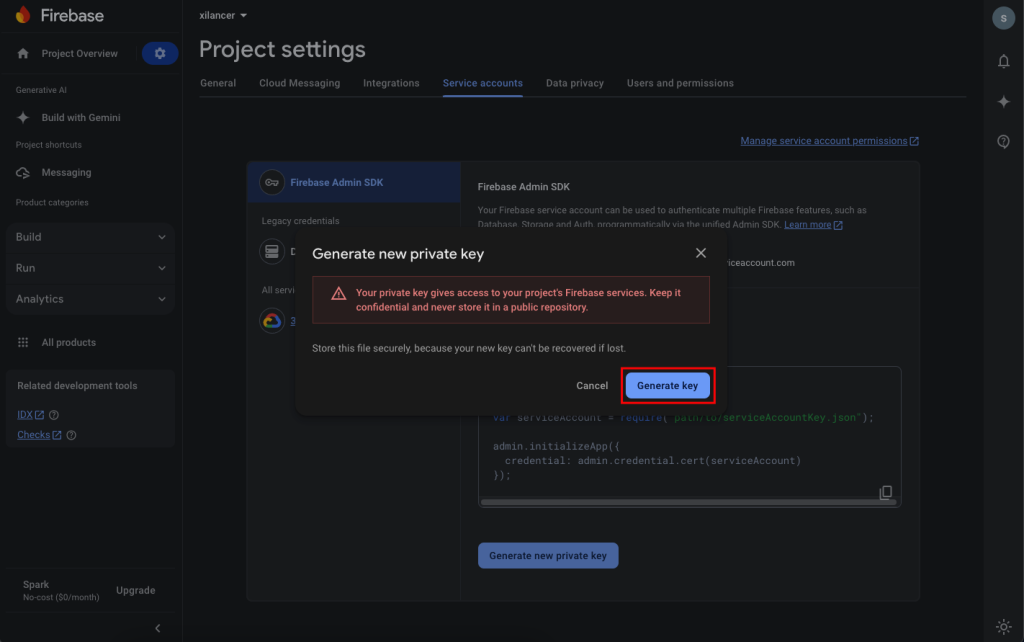Click the database legacy credentials icon

point(272,251)
